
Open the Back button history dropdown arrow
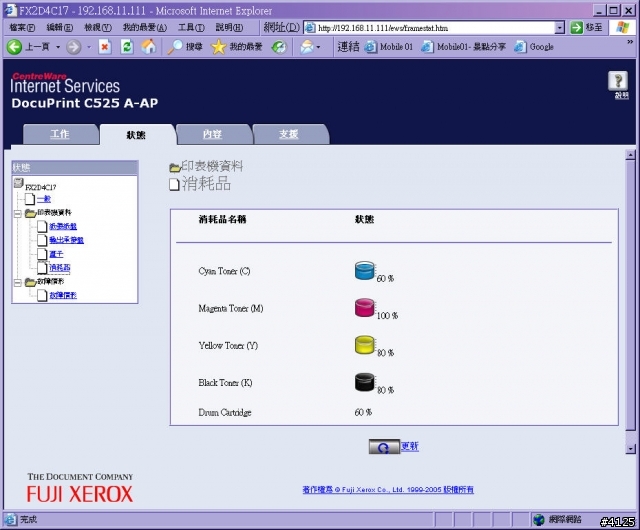click(x=58, y=47)
